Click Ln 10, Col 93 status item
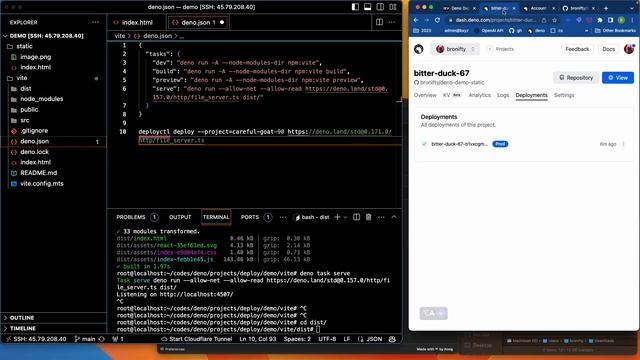Screen dimensions: 640x360 (x=258, y=339)
